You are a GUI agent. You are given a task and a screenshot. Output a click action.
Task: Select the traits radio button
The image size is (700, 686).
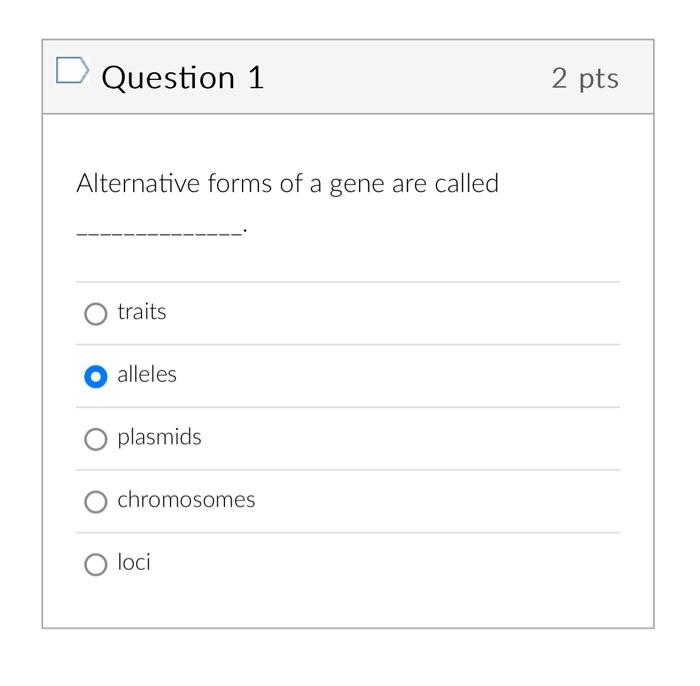pyautogui.click(x=95, y=314)
